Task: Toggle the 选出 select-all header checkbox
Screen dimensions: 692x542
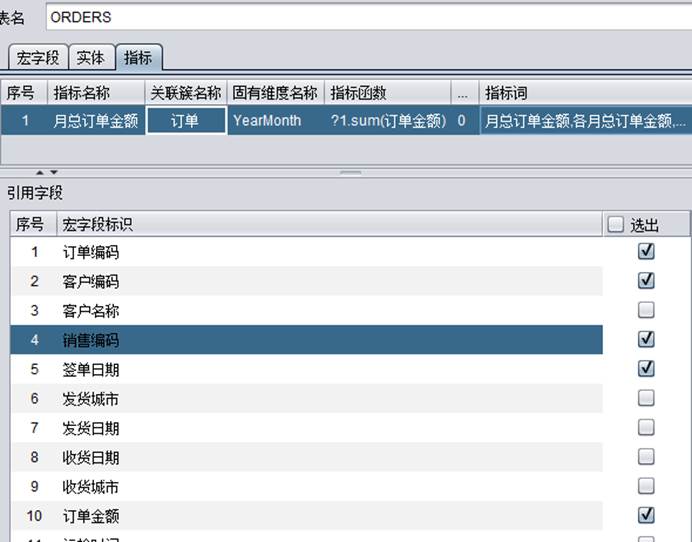Action: [x=616, y=225]
